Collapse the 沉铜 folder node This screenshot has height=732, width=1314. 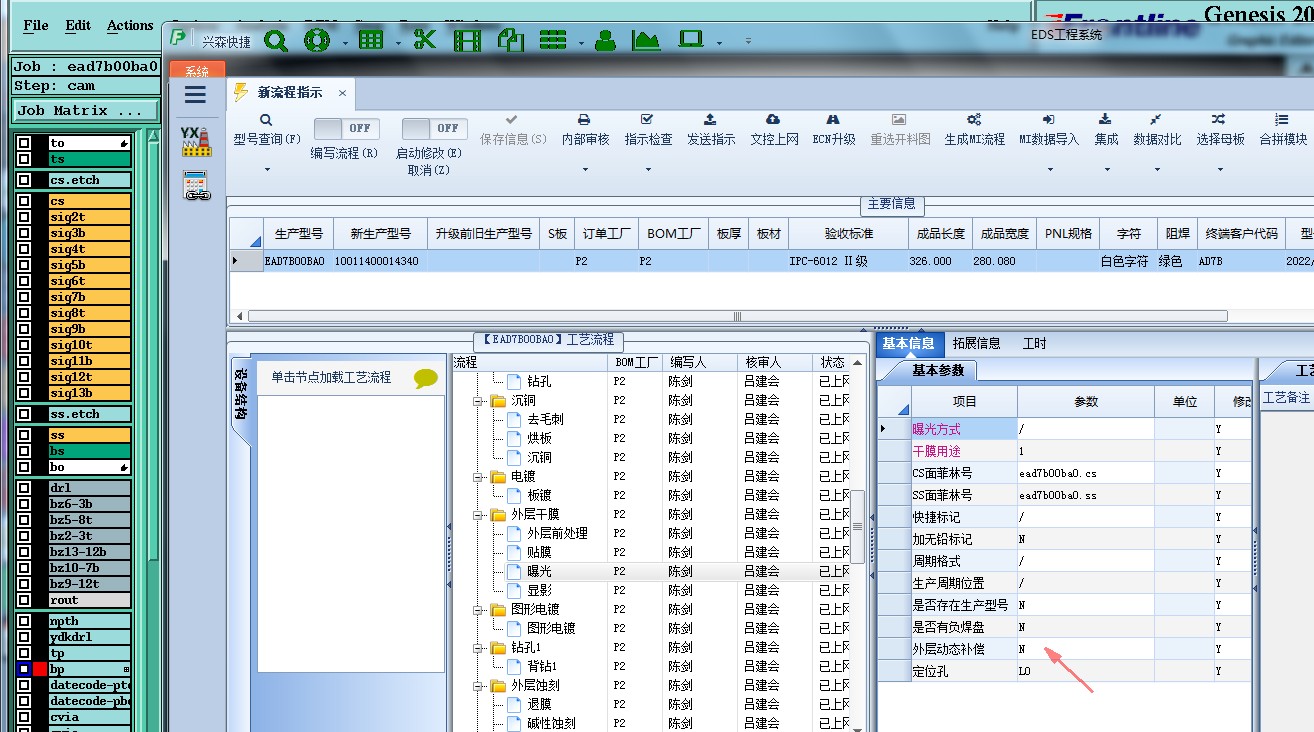click(x=478, y=400)
